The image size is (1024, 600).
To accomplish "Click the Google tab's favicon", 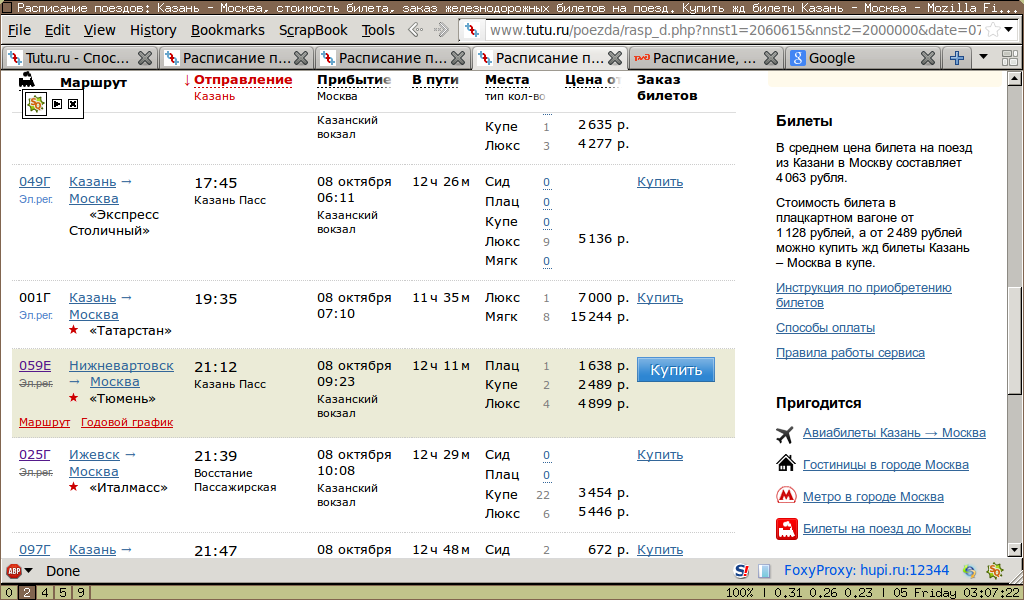I will (x=797, y=58).
